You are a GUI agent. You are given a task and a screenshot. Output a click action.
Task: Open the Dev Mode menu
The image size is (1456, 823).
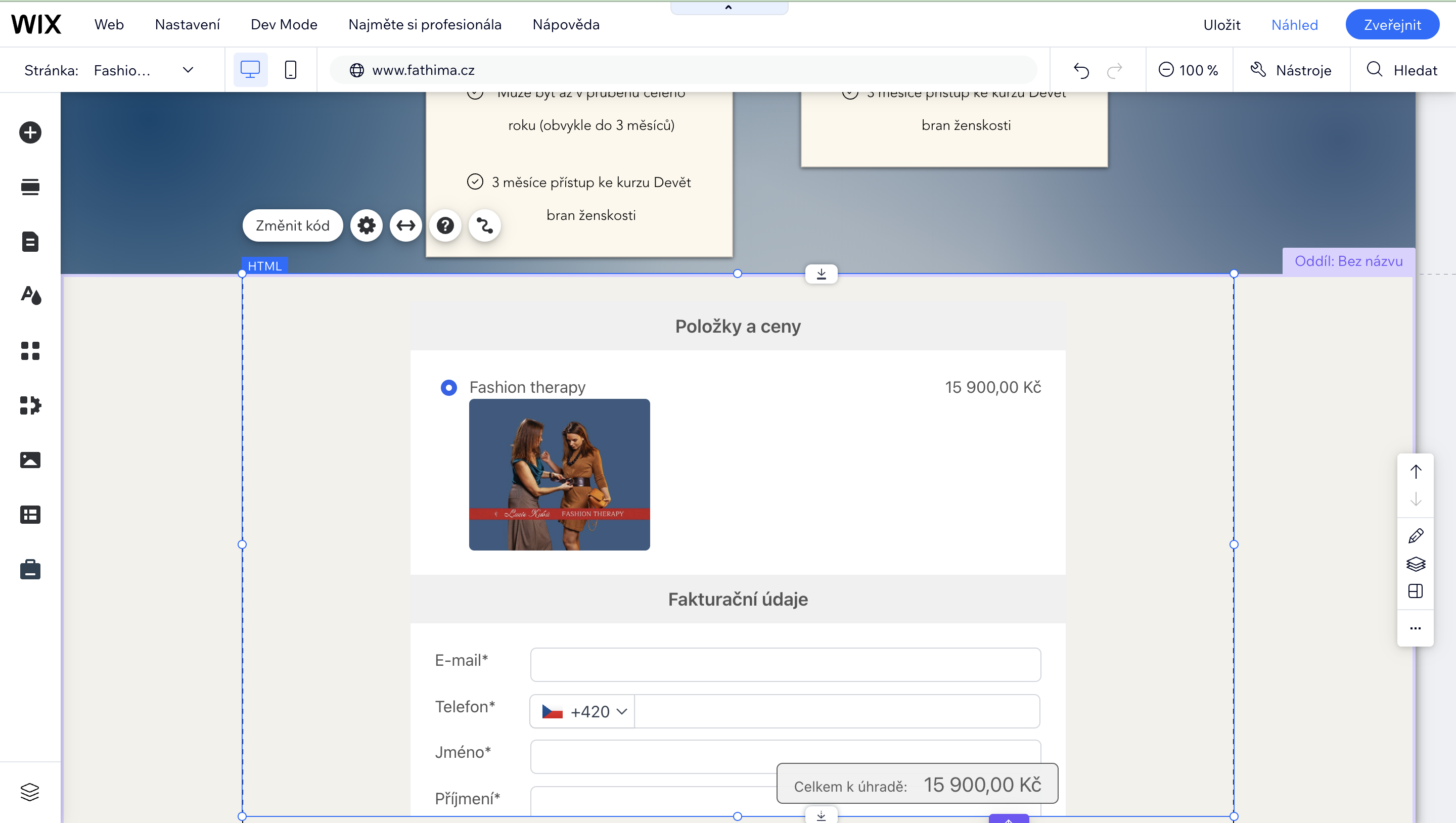point(284,24)
